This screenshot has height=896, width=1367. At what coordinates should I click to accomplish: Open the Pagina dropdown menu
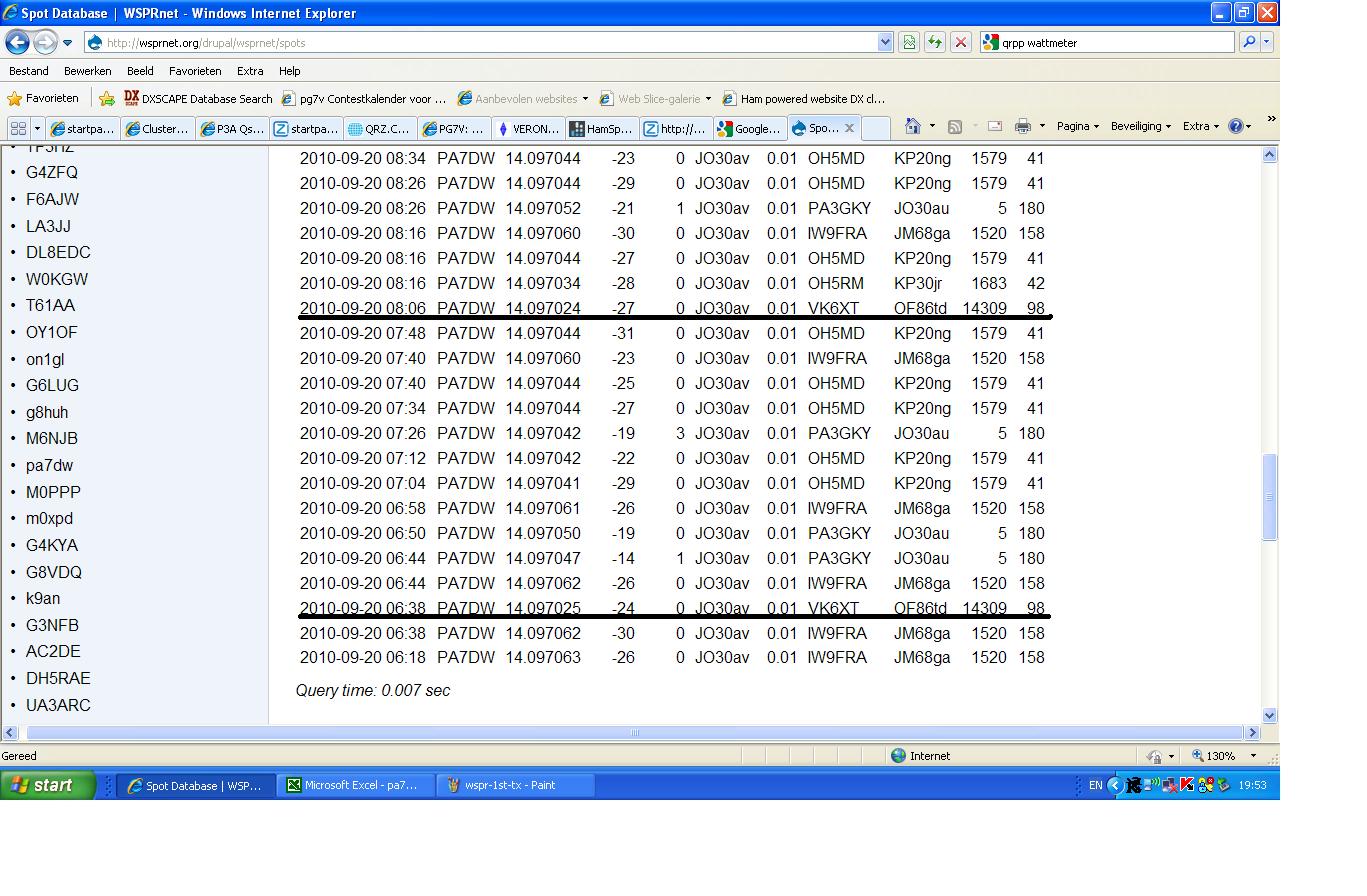click(1077, 126)
